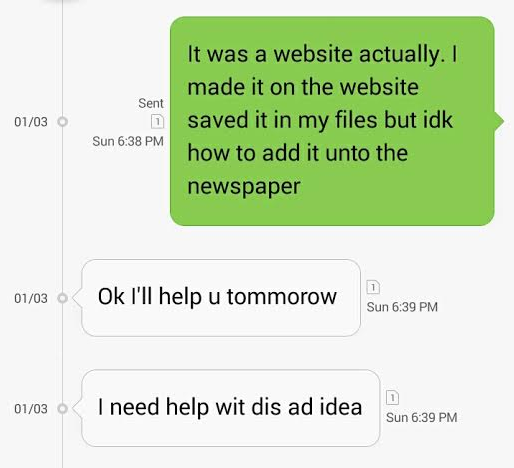Tap the vertical timeline line above messages

62,57
